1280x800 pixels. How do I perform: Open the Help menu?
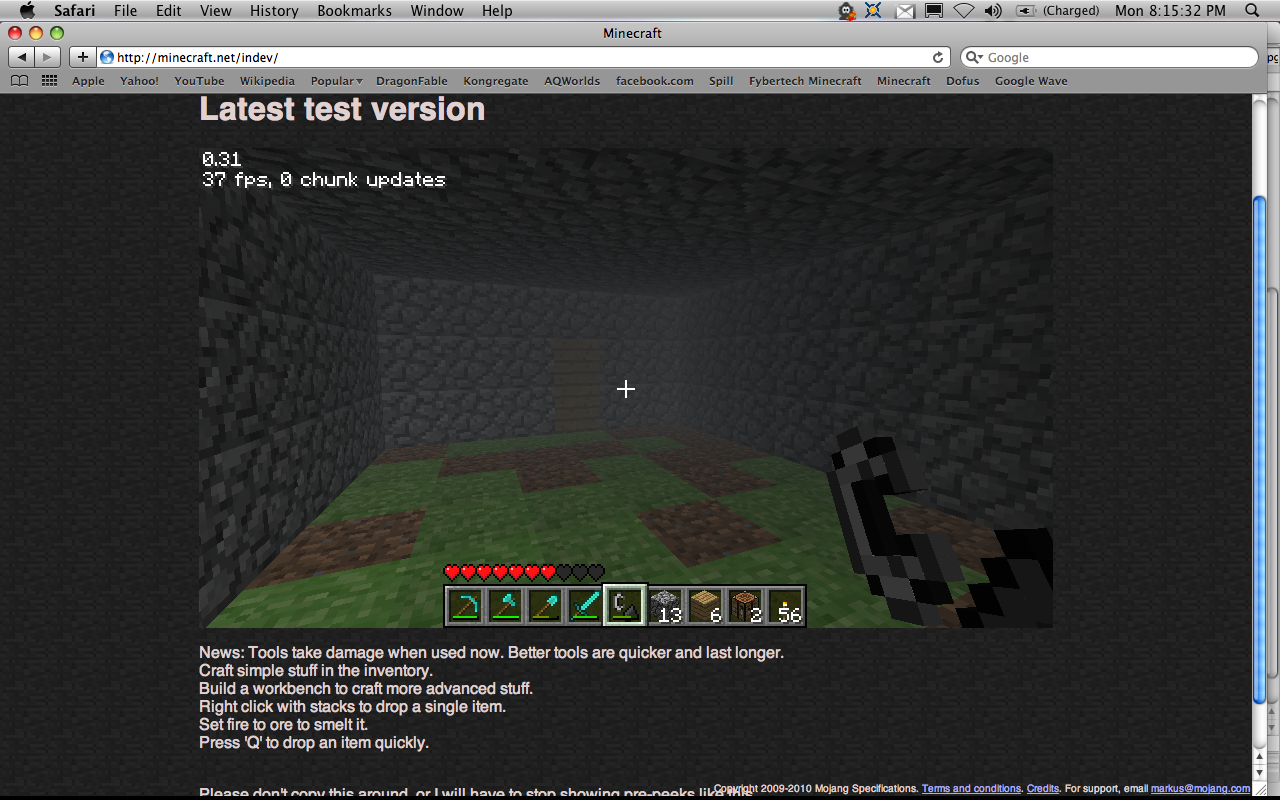[497, 11]
